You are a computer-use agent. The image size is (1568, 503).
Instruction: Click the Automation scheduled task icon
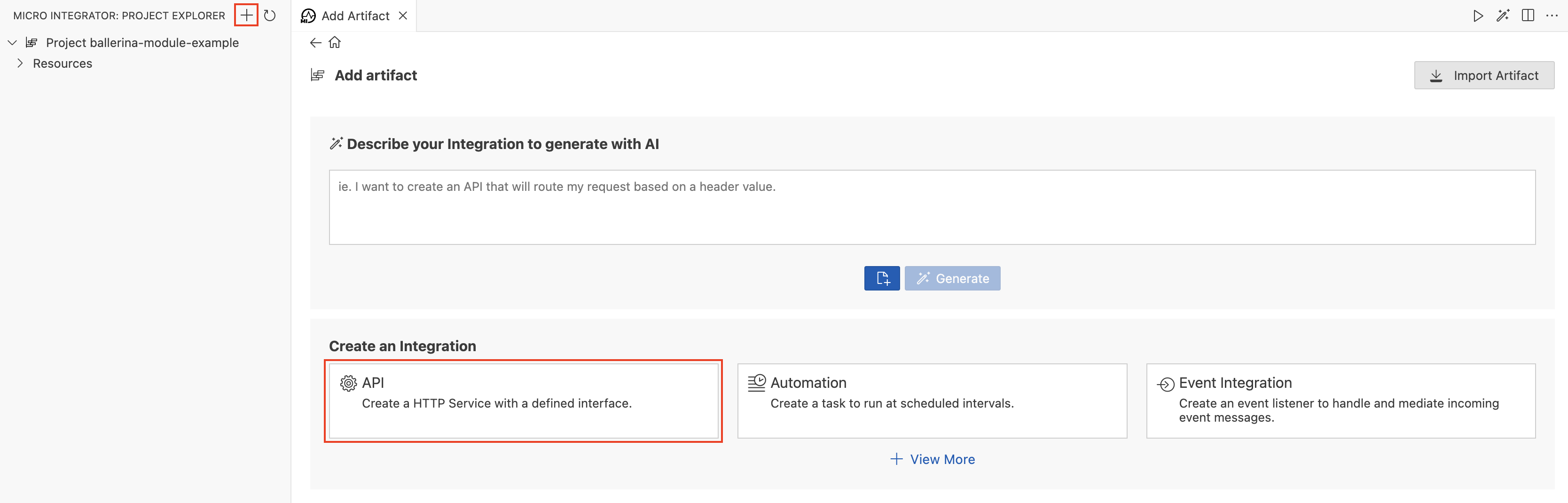[x=756, y=383]
